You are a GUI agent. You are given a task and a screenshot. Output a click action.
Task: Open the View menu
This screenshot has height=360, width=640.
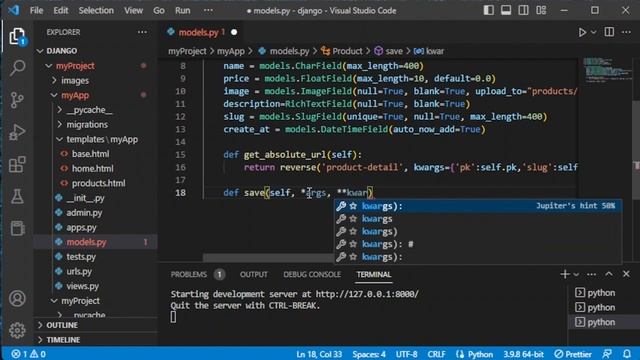133,10
